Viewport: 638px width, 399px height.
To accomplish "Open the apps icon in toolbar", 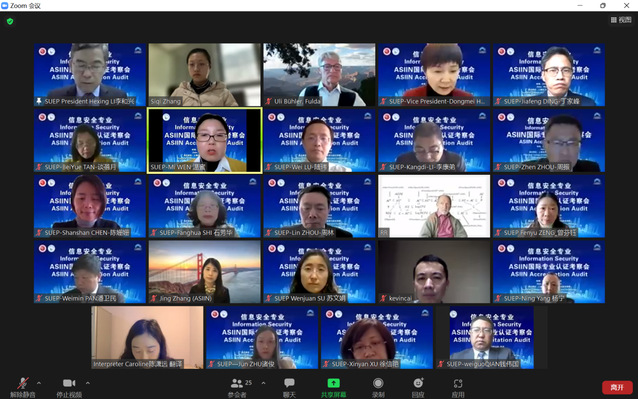I will click(x=458, y=383).
